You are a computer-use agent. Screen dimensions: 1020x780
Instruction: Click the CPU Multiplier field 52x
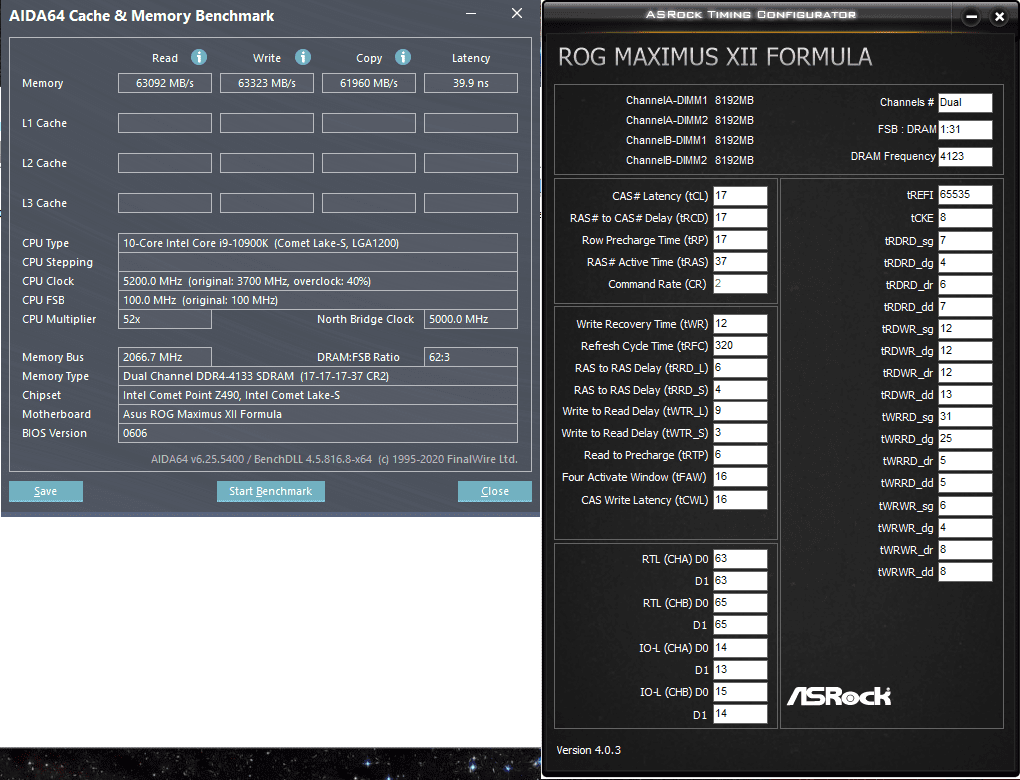tap(165, 319)
